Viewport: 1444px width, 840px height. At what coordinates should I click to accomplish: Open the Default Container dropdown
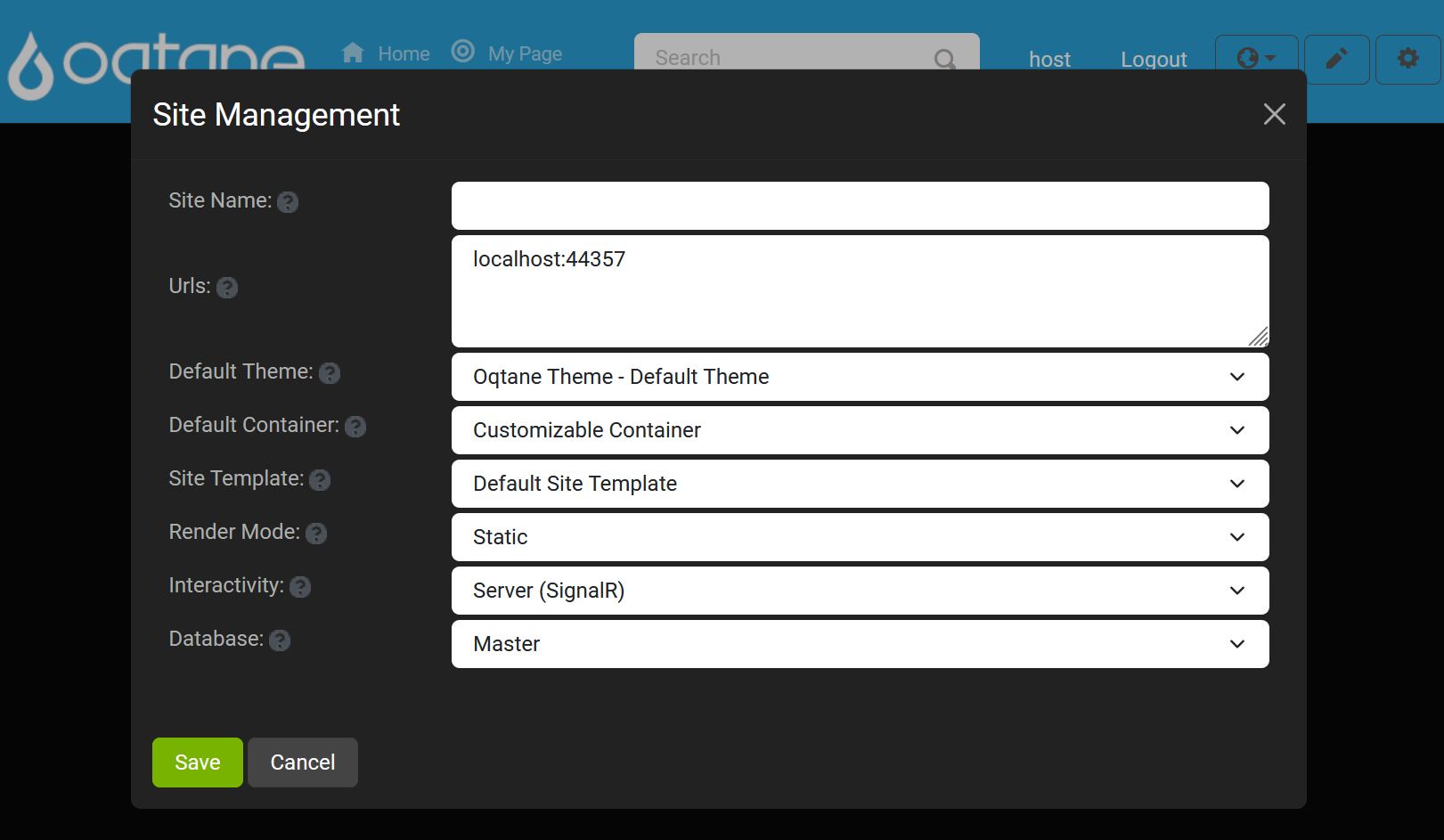pos(860,430)
